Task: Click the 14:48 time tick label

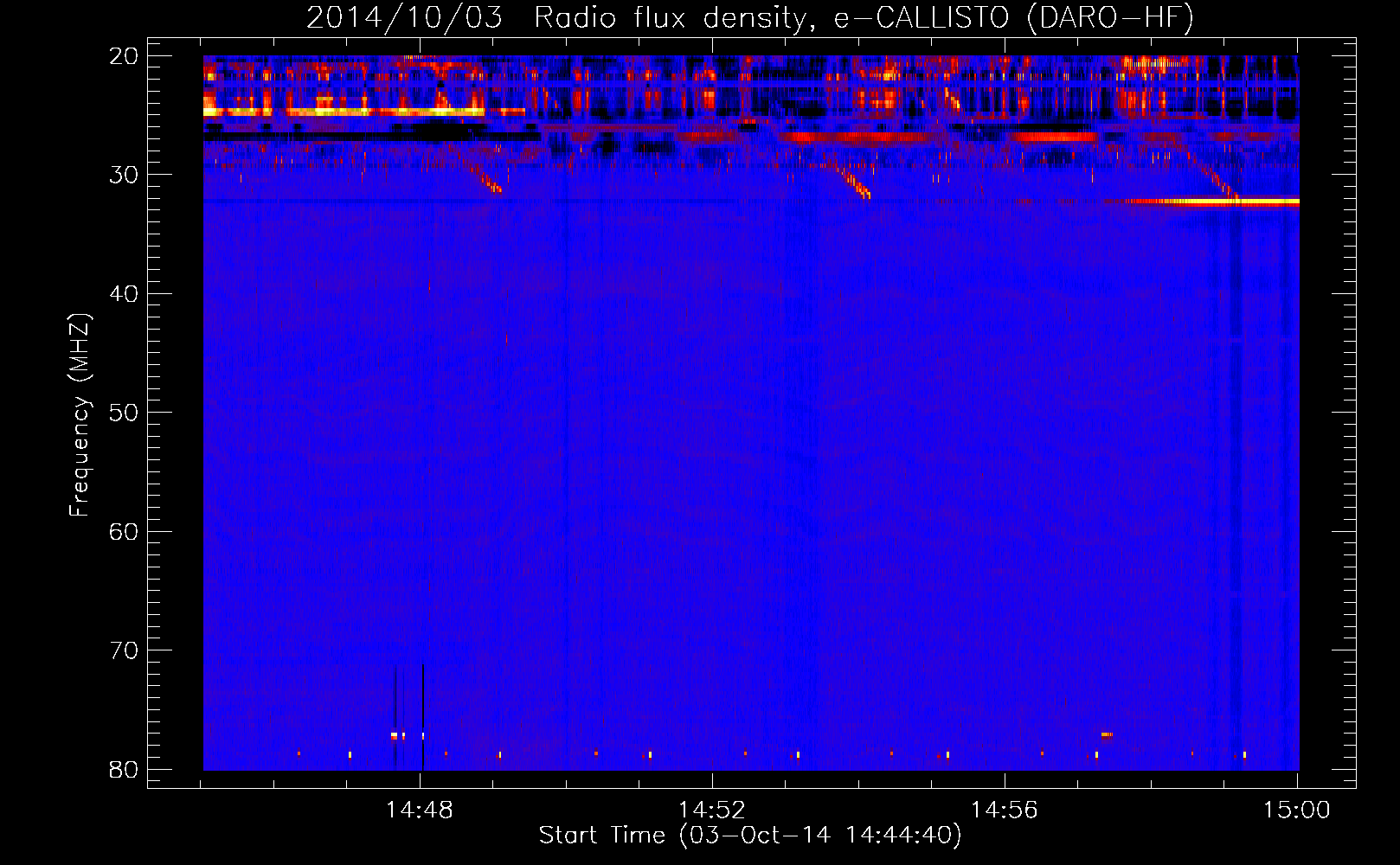Action: coord(420,811)
